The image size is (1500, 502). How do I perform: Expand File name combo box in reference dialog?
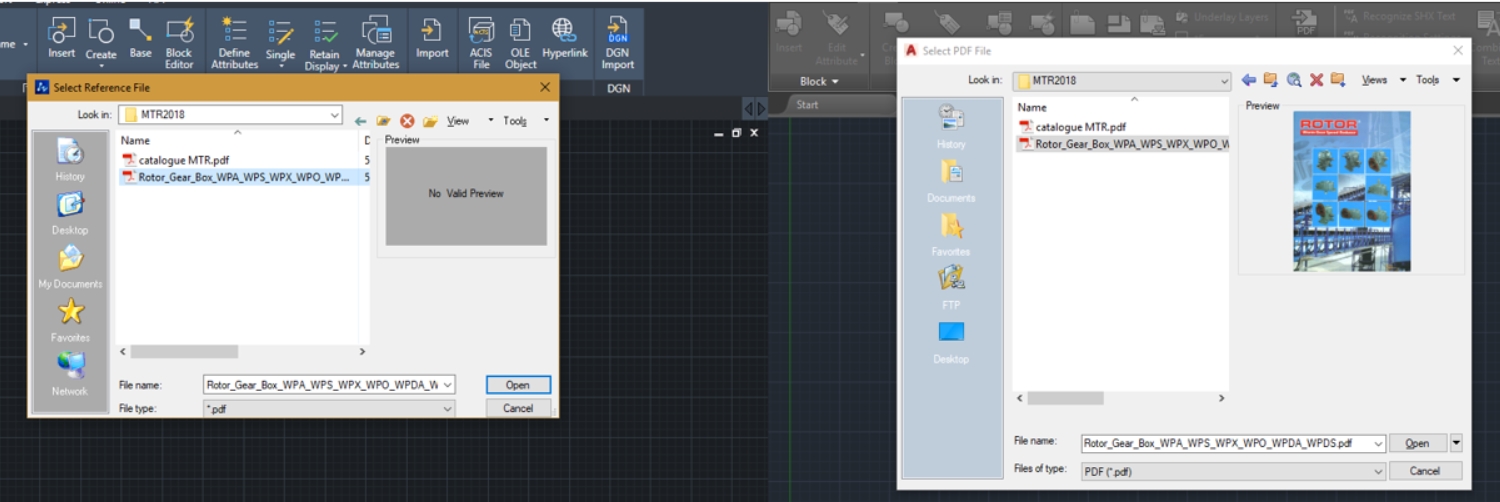click(x=447, y=385)
